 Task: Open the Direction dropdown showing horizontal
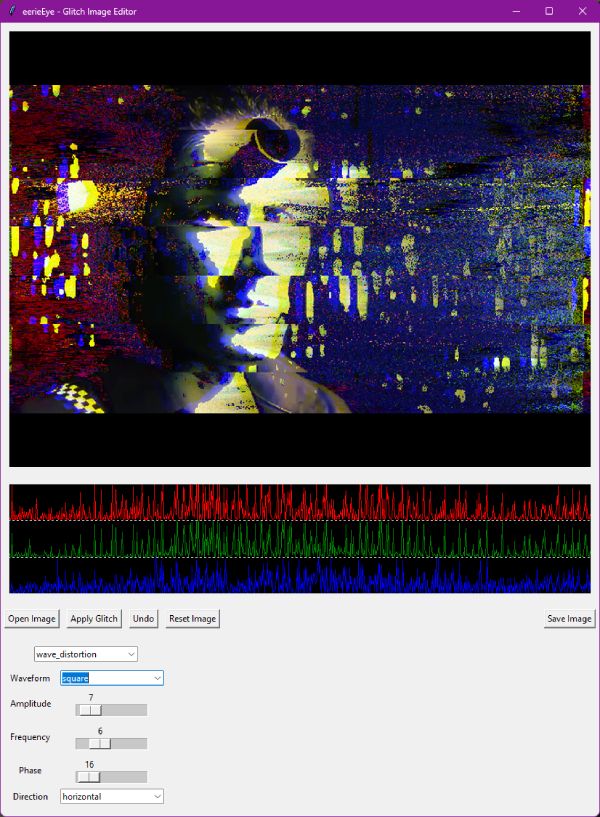tap(112, 796)
